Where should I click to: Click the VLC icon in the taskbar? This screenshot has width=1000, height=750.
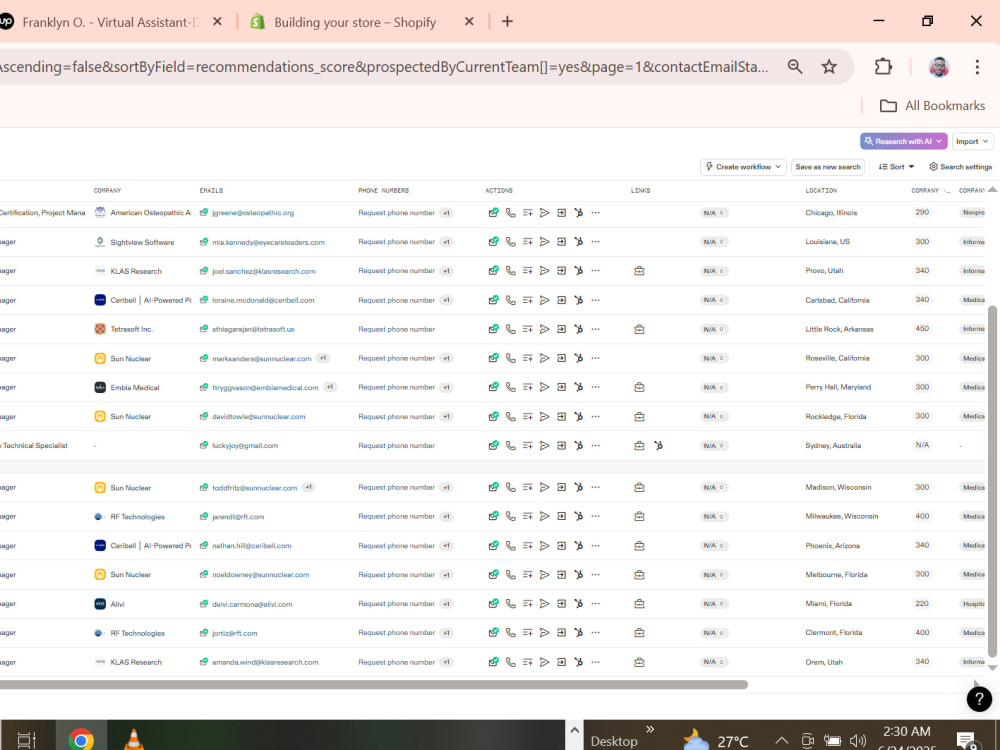(x=133, y=740)
